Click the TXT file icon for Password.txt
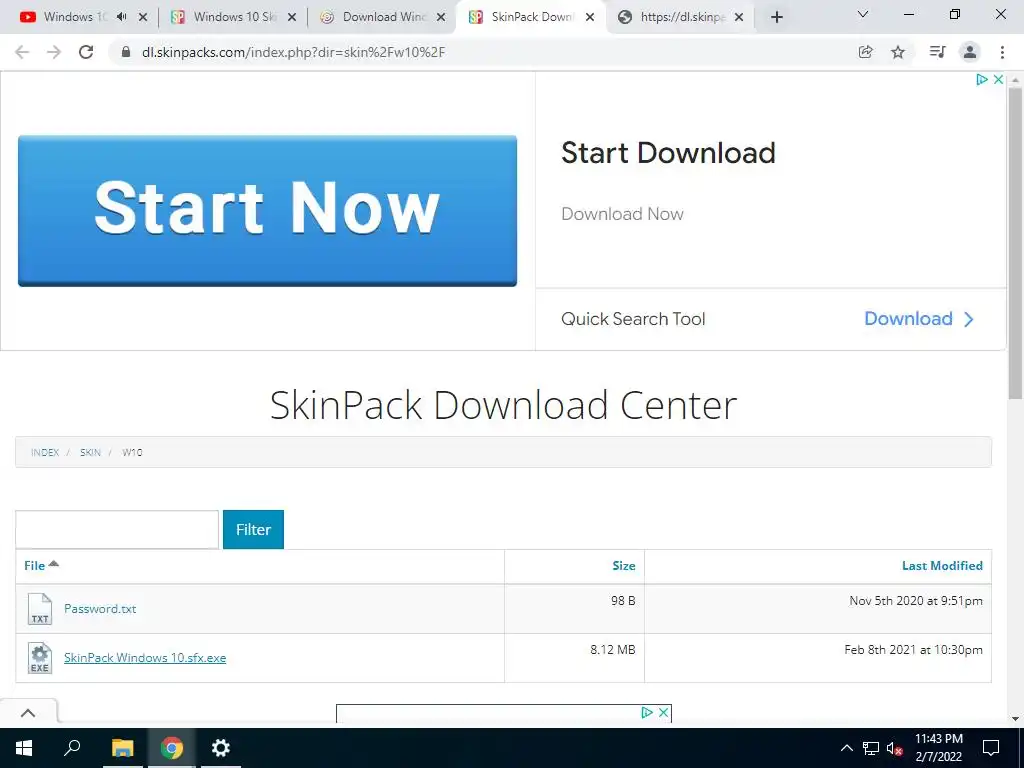The width and height of the screenshot is (1024, 768). coord(40,609)
